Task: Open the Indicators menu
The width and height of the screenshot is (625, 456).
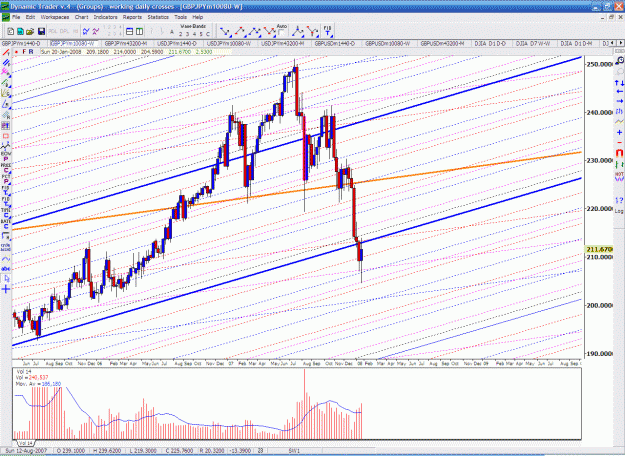Action: [x=106, y=17]
